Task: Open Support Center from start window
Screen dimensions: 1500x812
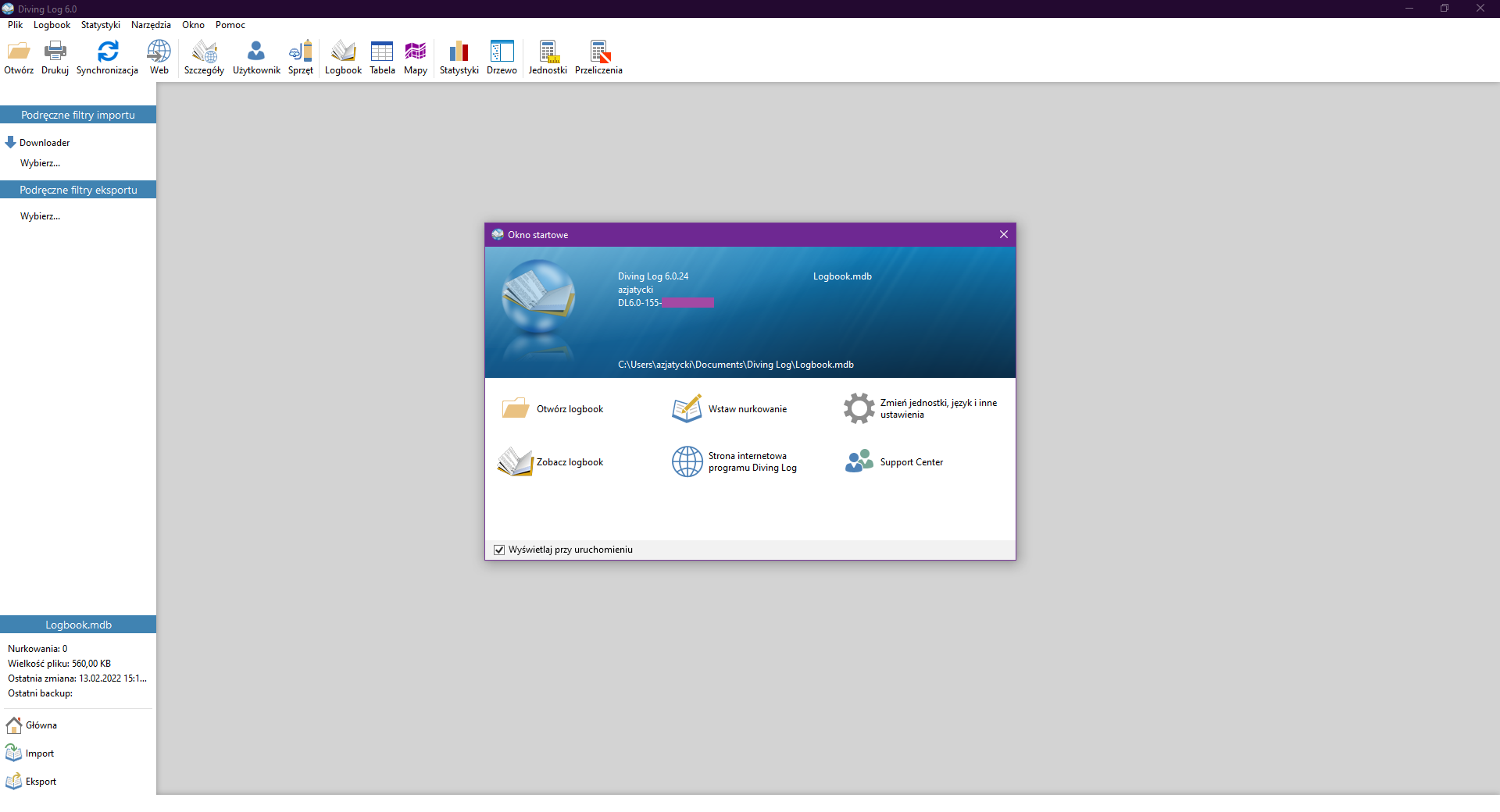Action: pyautogui.click(x=894, y=462)
